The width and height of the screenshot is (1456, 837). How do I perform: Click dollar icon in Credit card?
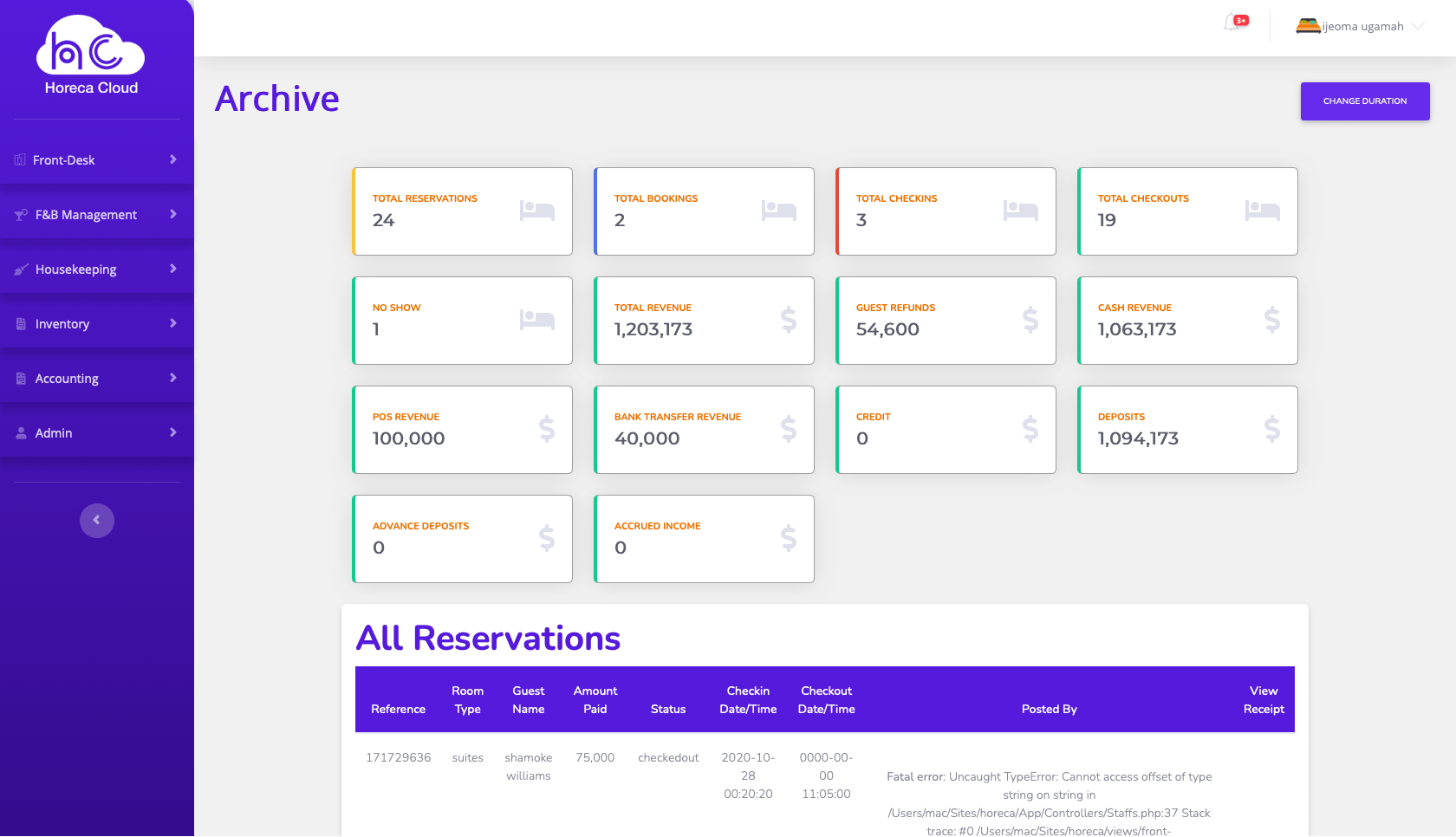coord(1030,430)
